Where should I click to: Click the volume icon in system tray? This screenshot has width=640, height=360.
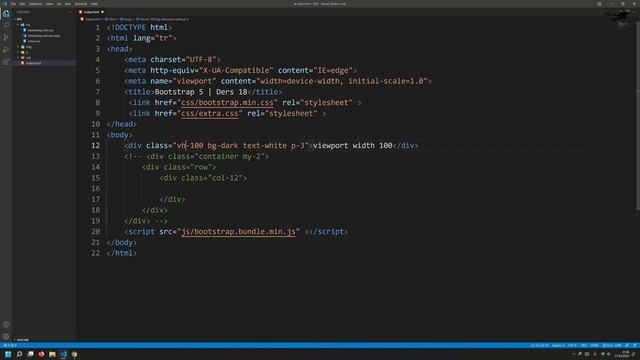tap(609, 354)
